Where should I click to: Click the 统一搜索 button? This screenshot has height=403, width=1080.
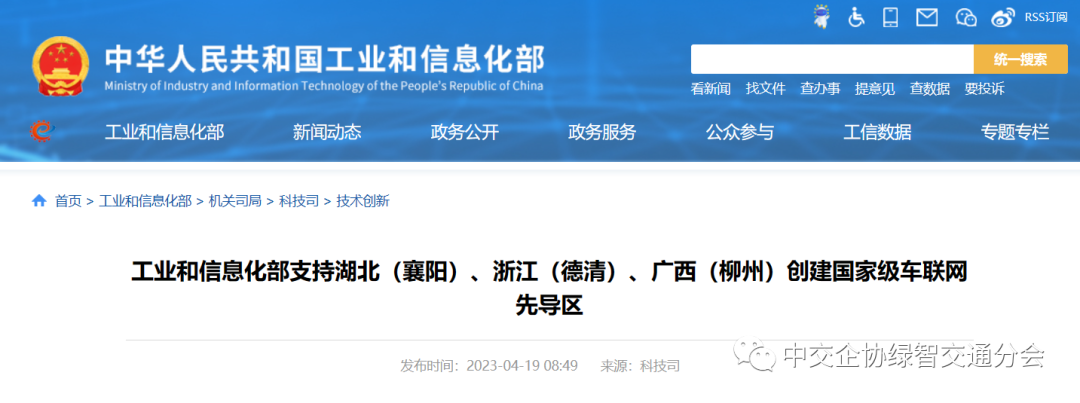(1020, 59)
